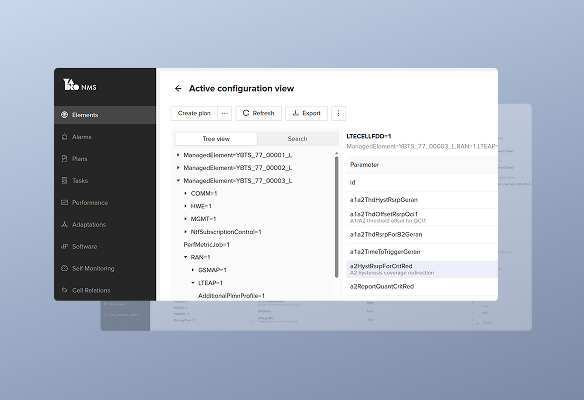
Task: Open Adaptations via its sidebar icon
Action: pos(64,225)
